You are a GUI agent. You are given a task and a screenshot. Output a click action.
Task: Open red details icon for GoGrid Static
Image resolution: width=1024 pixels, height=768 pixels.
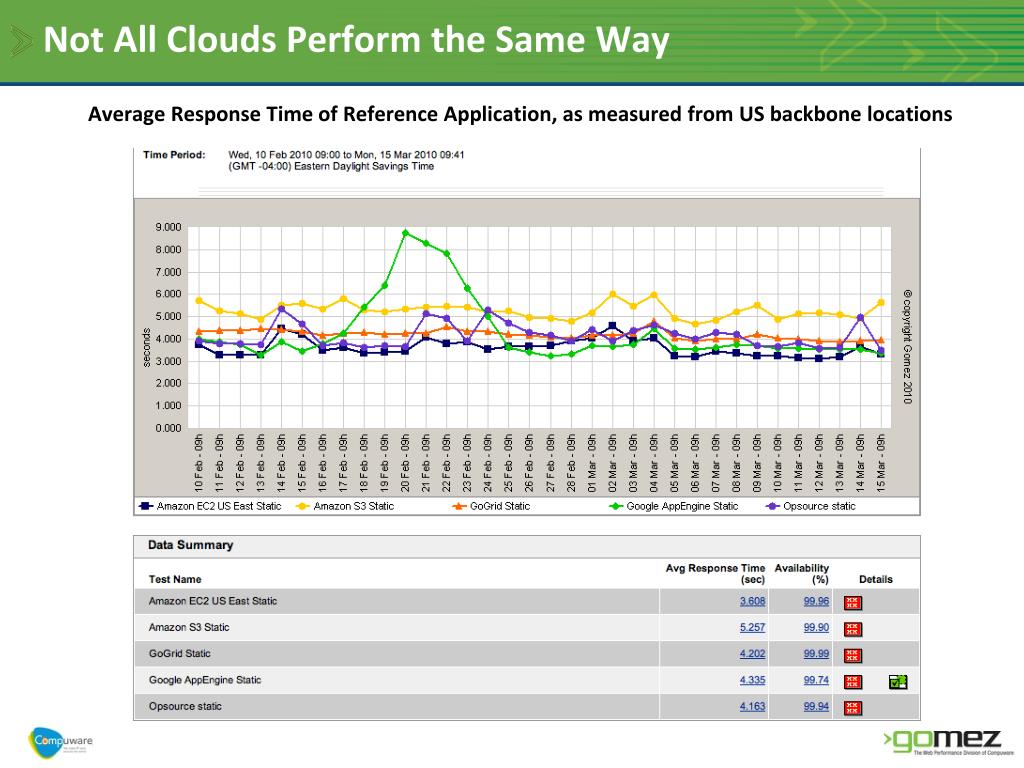click(x=852, y=655)
